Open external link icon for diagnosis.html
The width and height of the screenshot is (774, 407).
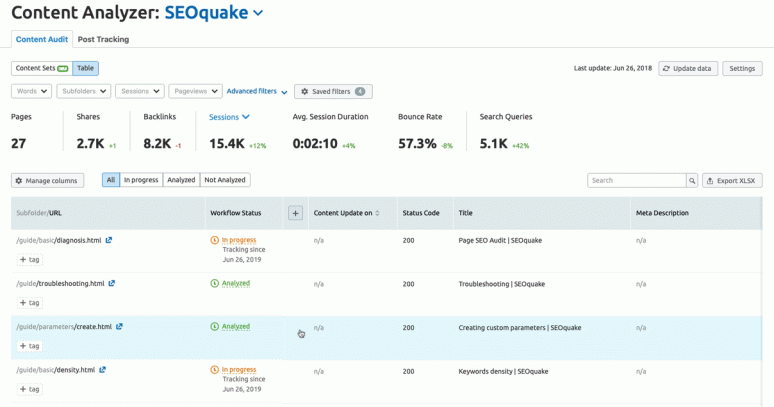(109, 240)
